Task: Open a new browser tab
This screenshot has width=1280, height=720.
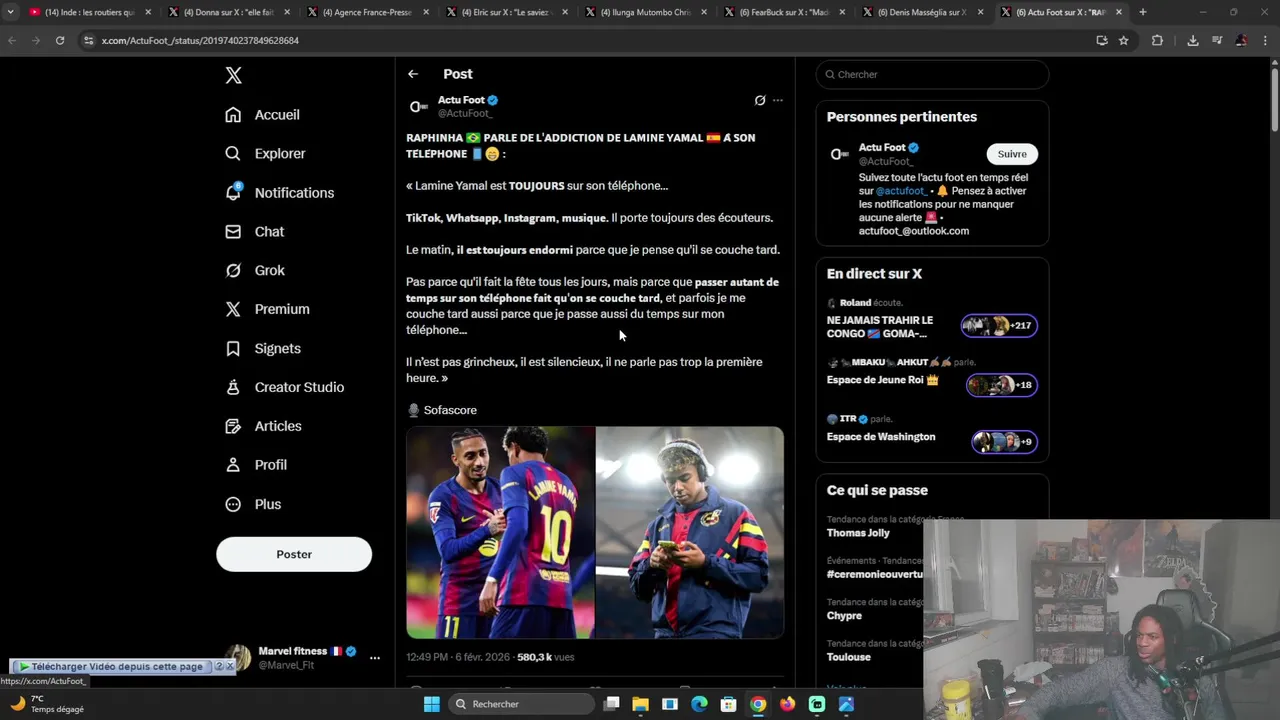Action: coord(1142,12)
